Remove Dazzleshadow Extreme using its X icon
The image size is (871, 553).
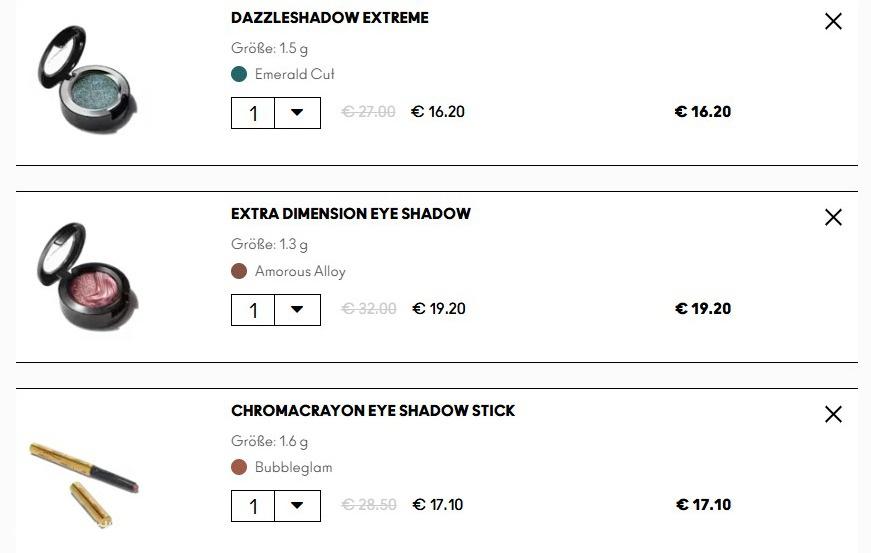click(x=833, y=21)
